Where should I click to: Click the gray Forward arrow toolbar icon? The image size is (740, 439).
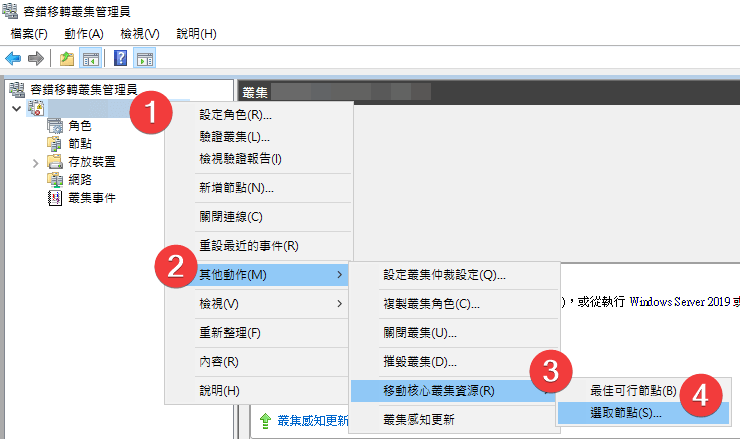coord(36,58)
